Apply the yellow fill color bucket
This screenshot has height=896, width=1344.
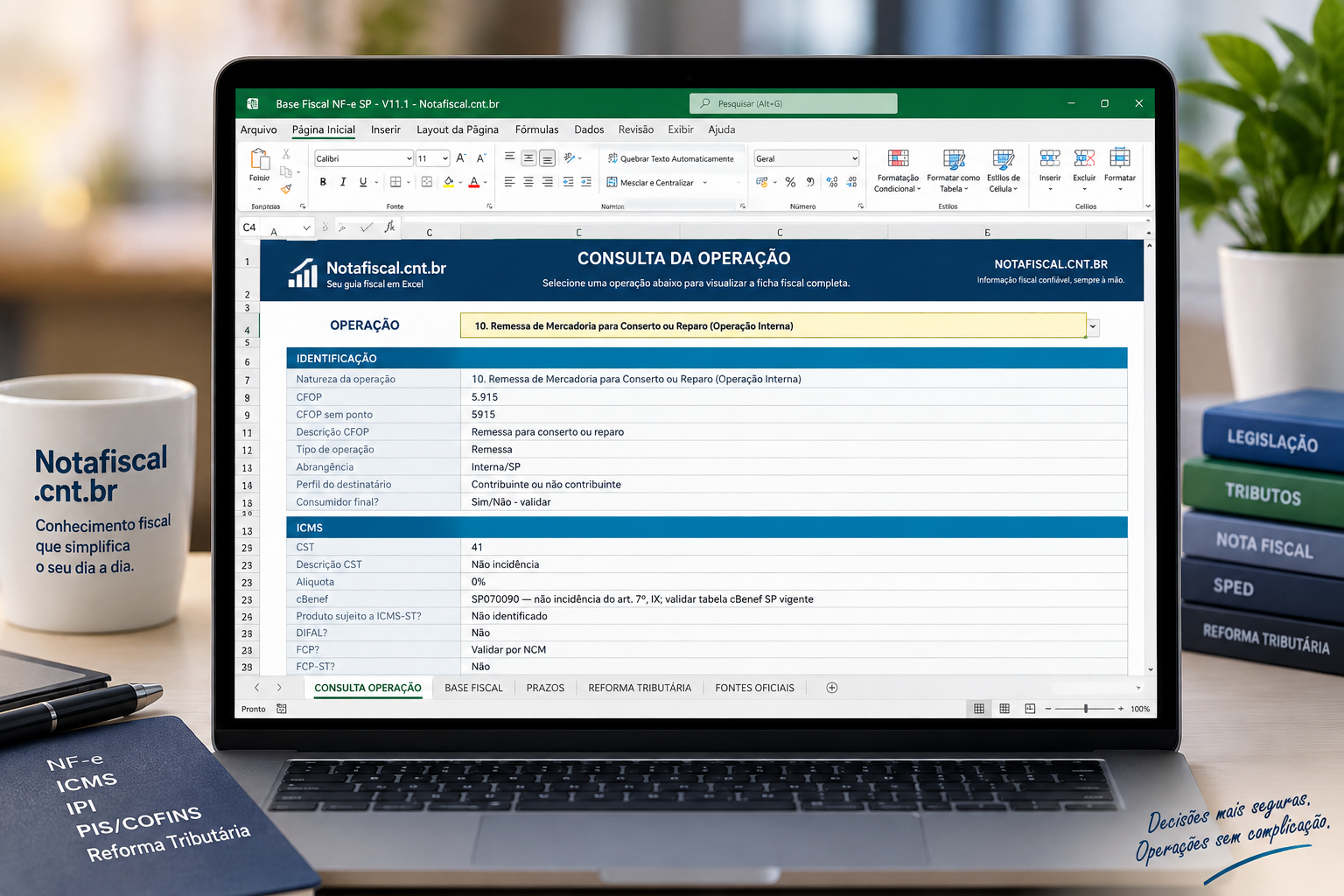[449, 182]
